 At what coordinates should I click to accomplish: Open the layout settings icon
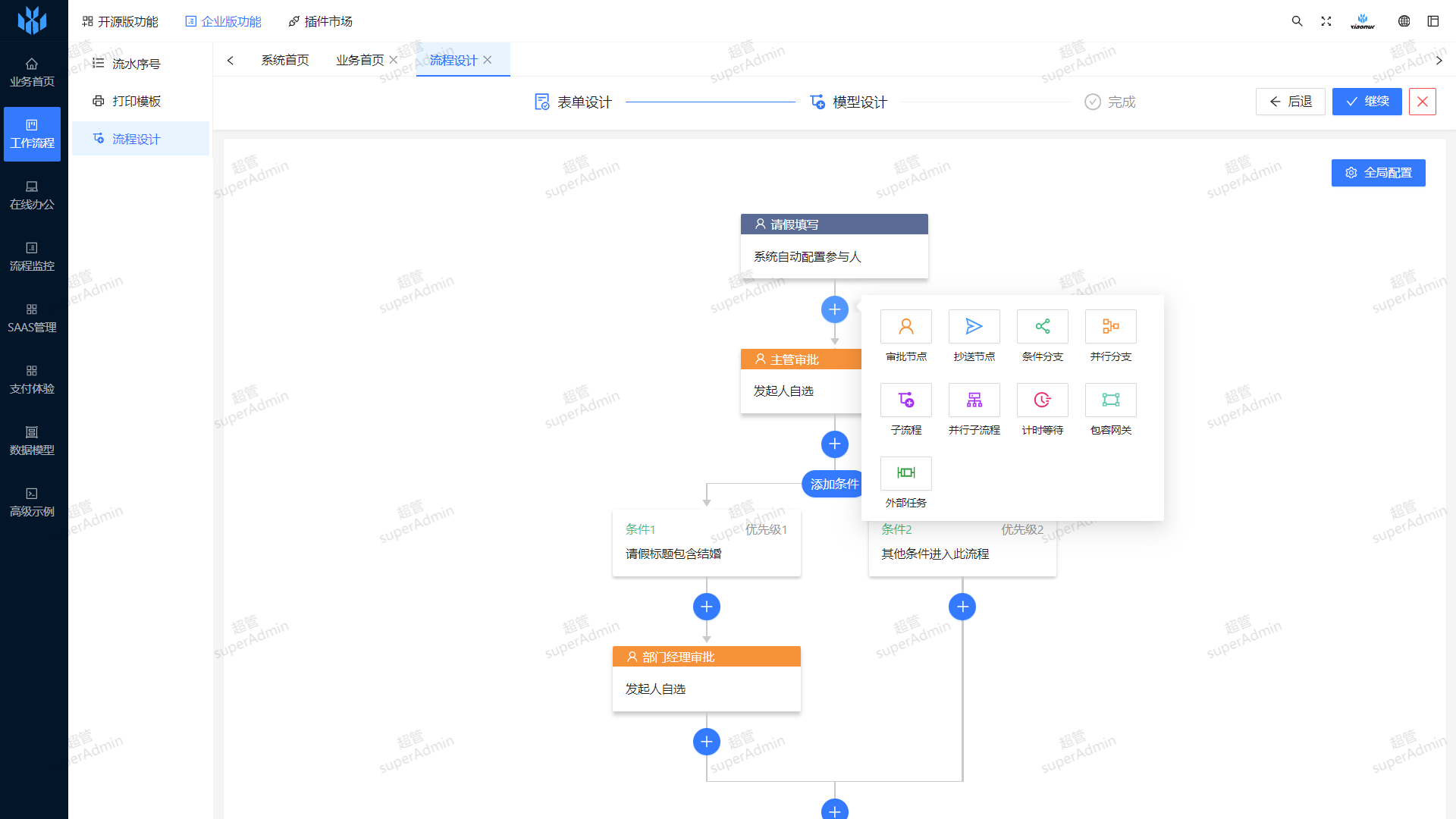click(x=1433, y=21)
